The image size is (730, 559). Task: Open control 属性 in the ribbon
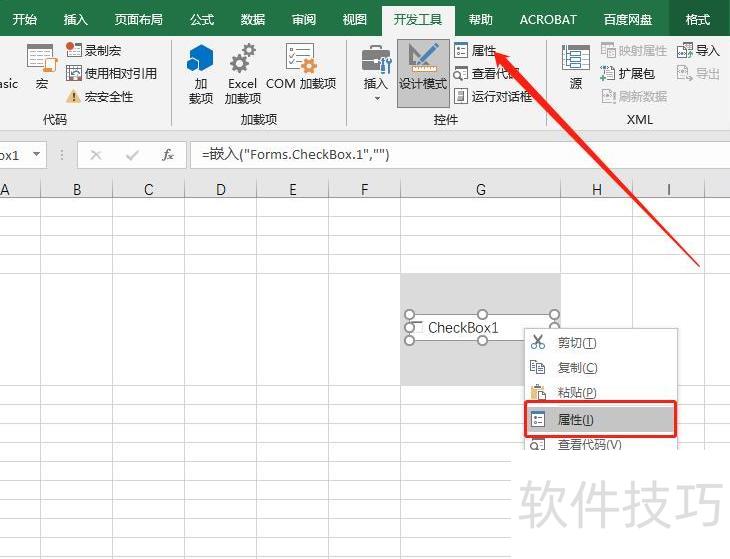pos(475,50)
